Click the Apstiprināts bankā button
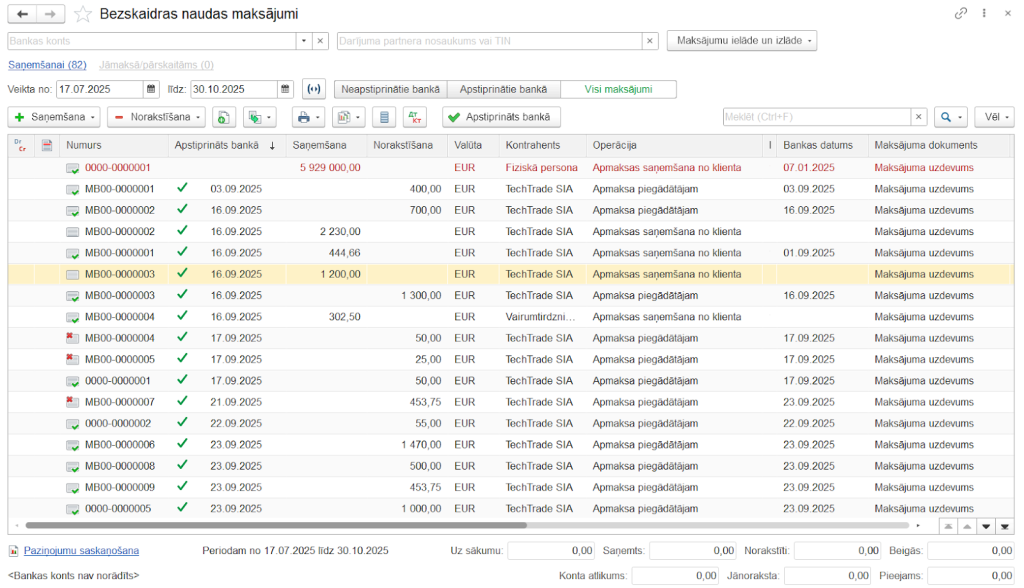 pyautogui.click(x=501, y=117)
